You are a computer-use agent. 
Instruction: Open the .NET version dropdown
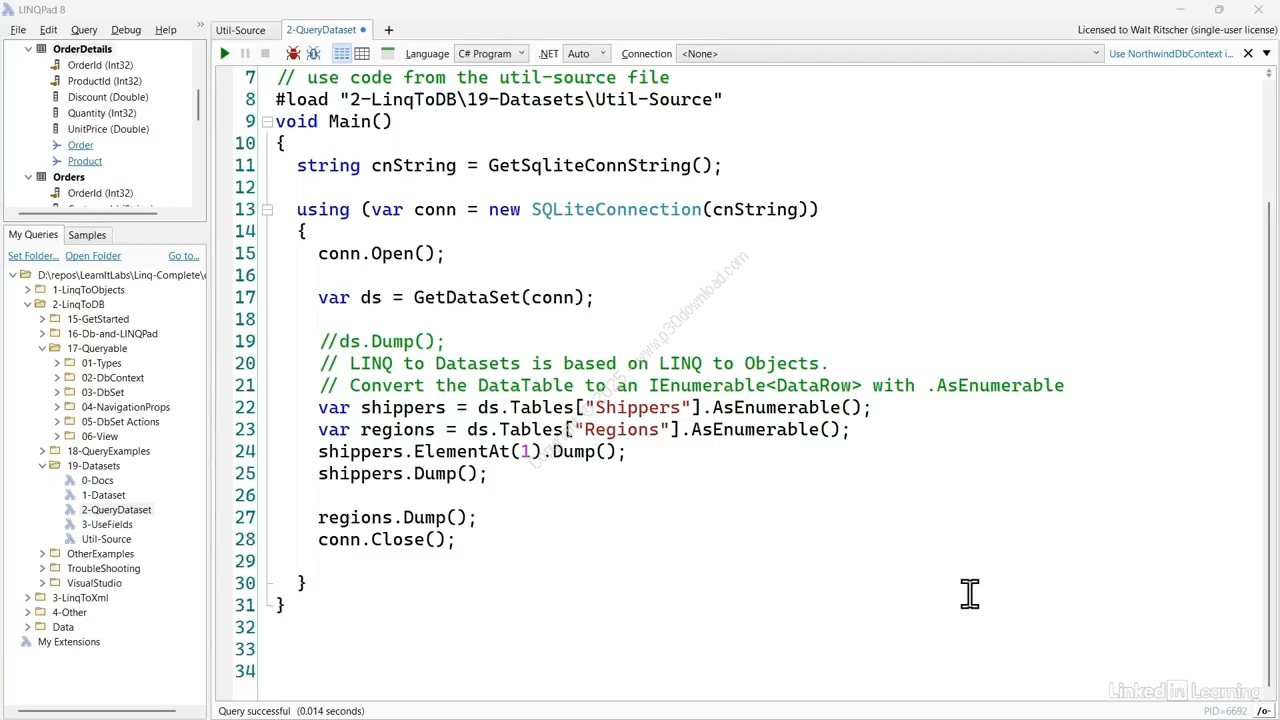click(x=586, y=54)
